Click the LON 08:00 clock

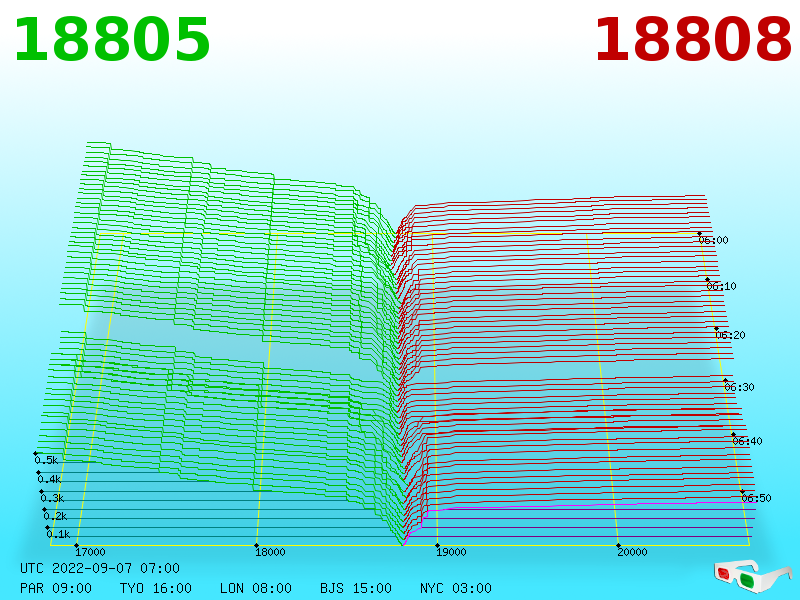coord(256,588)
